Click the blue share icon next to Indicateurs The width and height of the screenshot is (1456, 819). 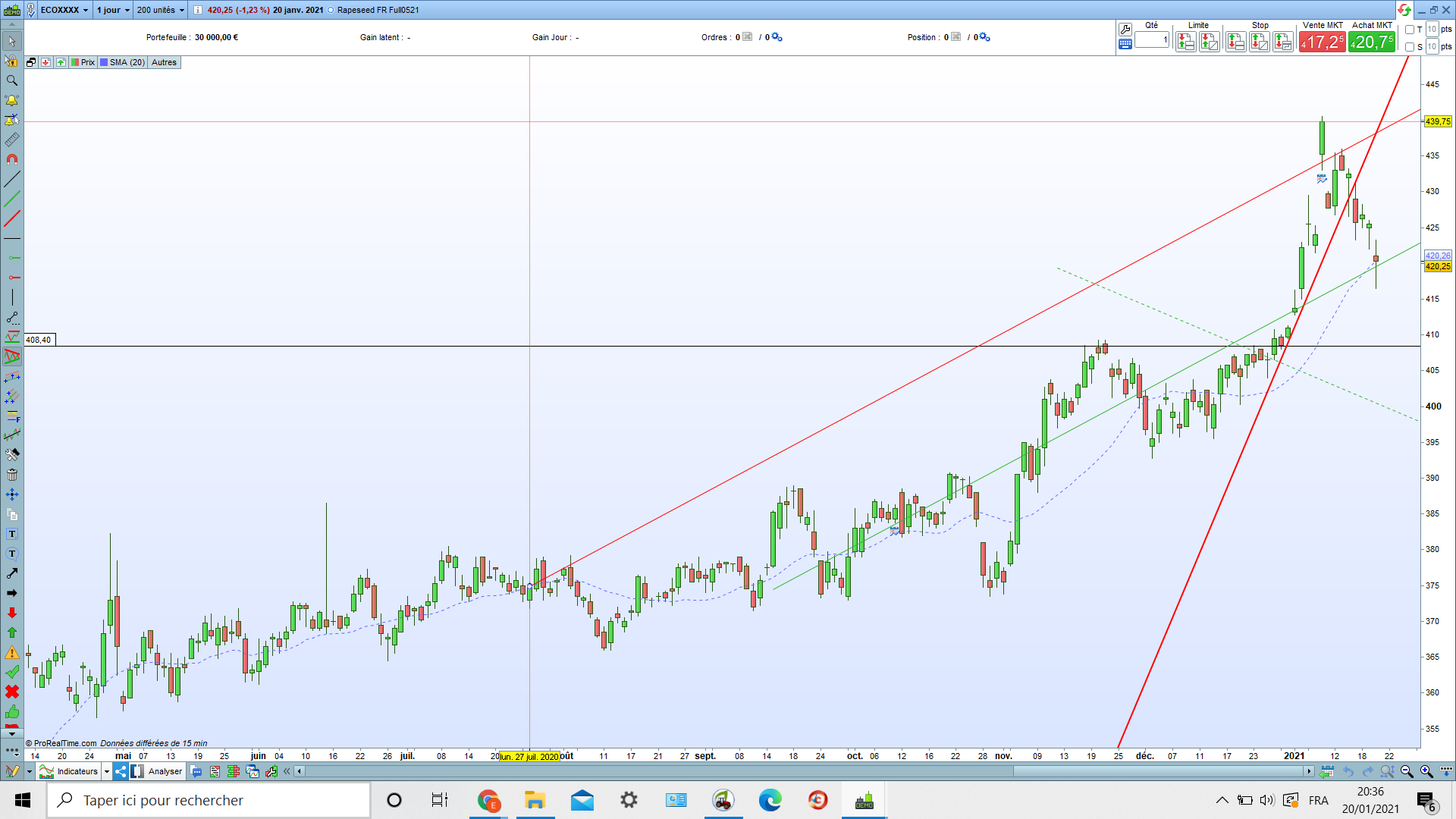121,771
